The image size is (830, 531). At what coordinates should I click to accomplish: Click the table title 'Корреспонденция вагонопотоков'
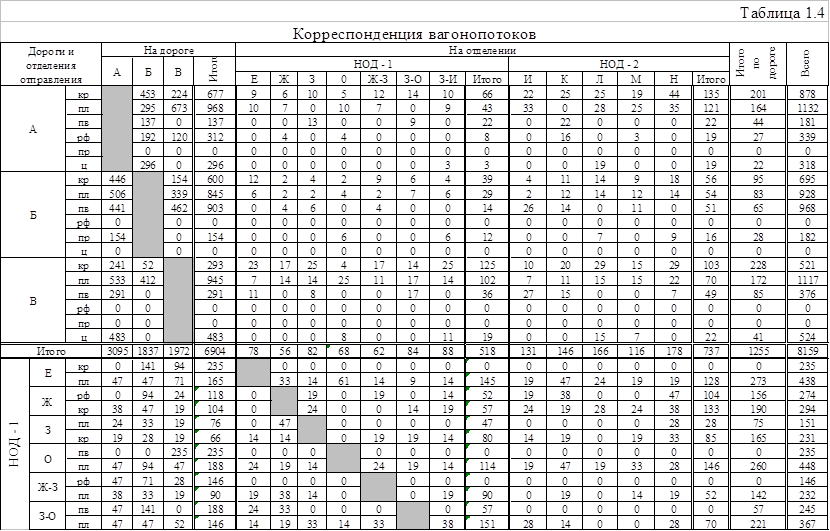[x=415, y=33]
